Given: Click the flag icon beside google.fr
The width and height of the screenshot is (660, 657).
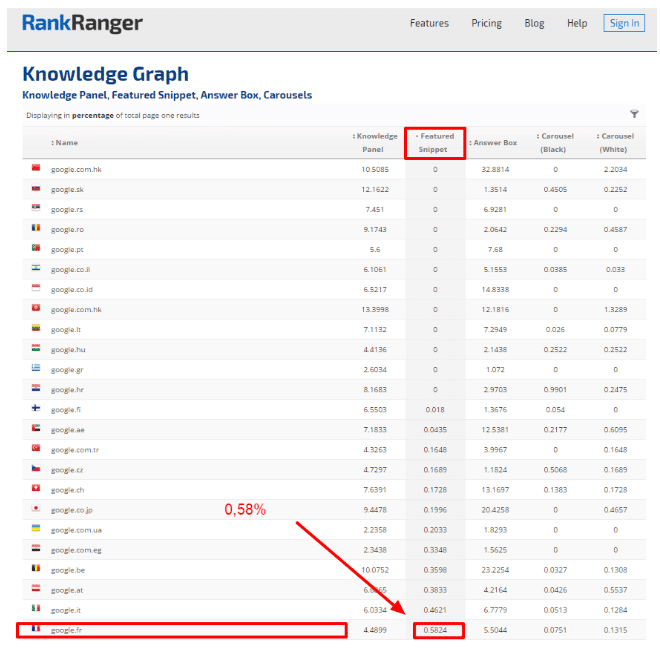Looking at the screenshot, I should (36, 629).
